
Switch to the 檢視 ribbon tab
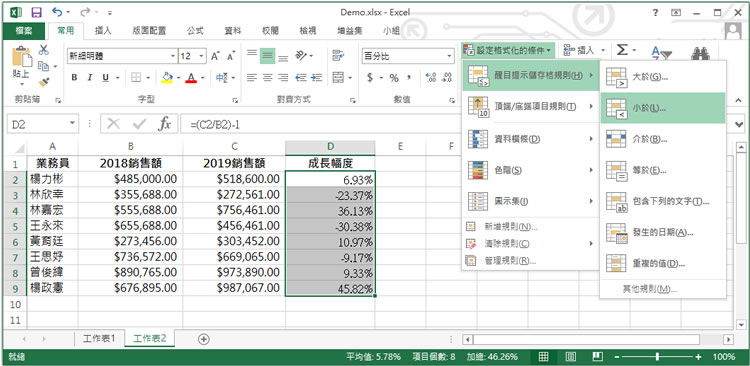tap(308, 31)
